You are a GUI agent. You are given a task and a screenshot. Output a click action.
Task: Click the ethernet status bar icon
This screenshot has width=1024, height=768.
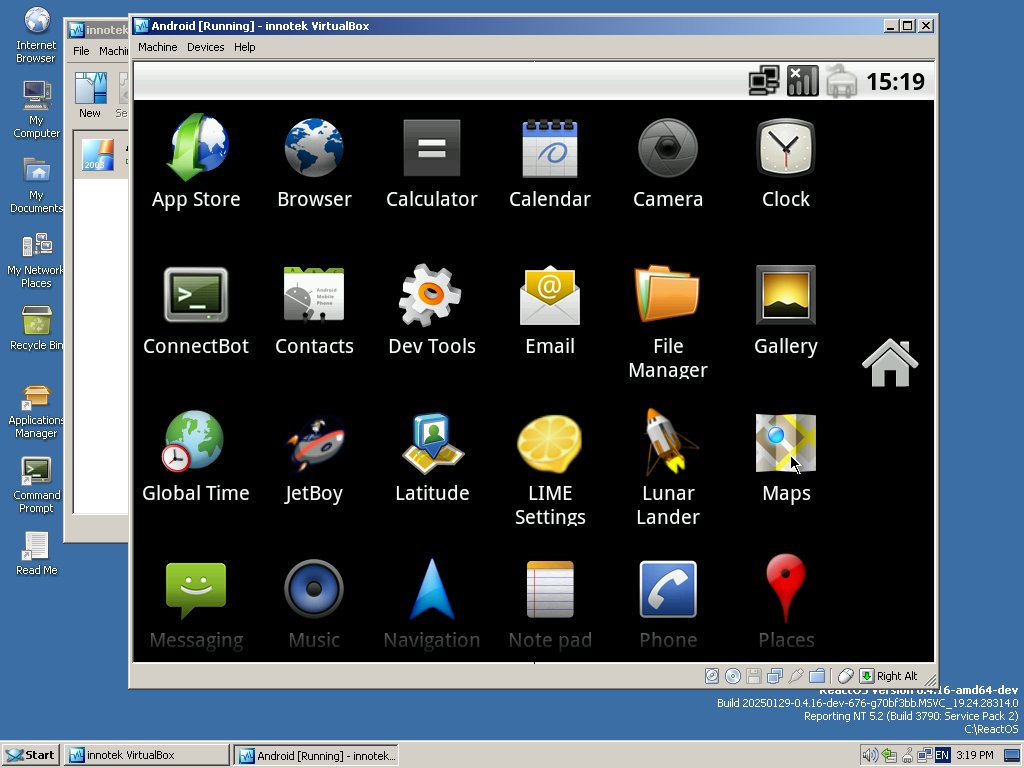[841, 82]
